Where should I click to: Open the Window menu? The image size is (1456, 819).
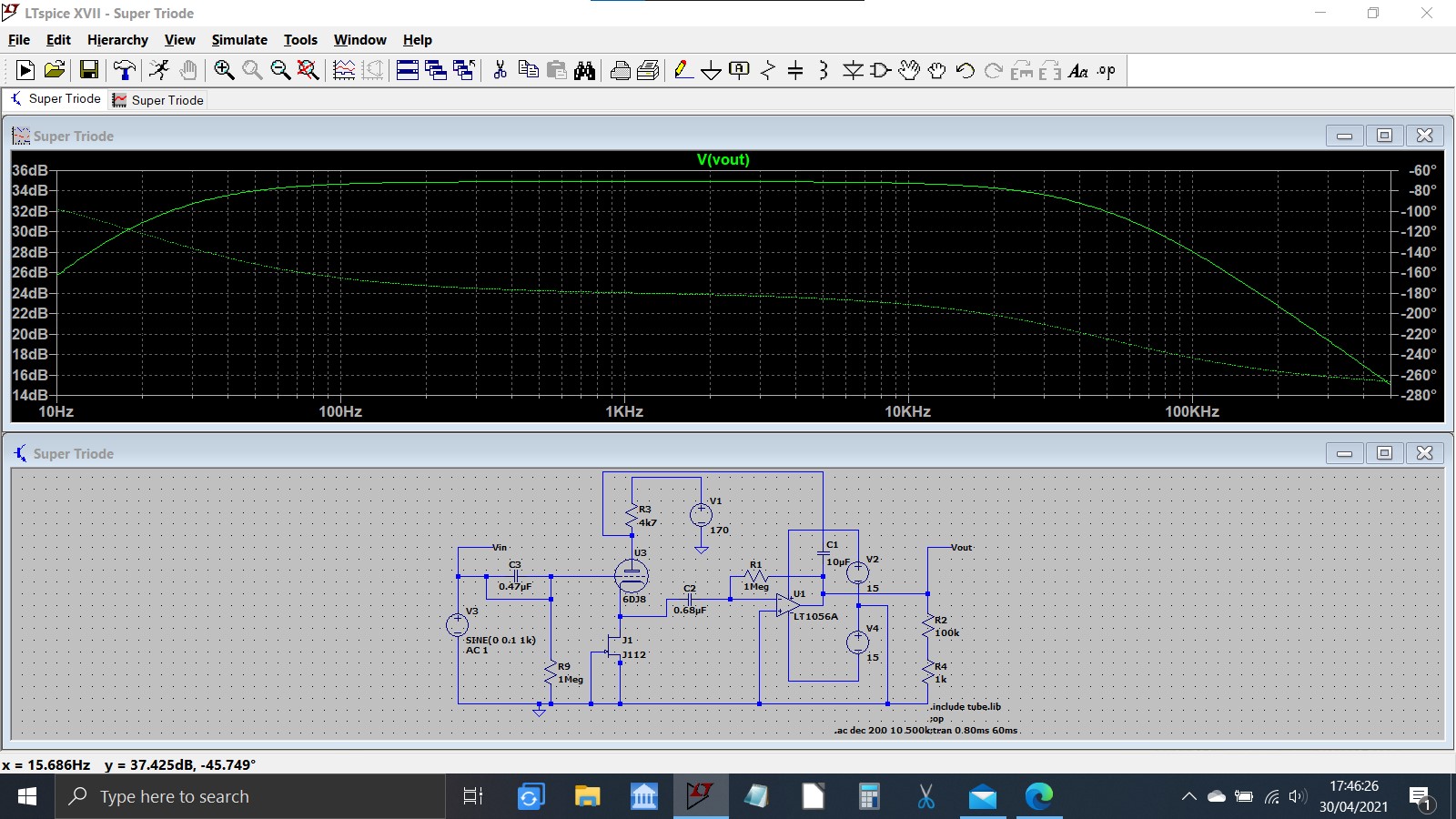(359, 39)
